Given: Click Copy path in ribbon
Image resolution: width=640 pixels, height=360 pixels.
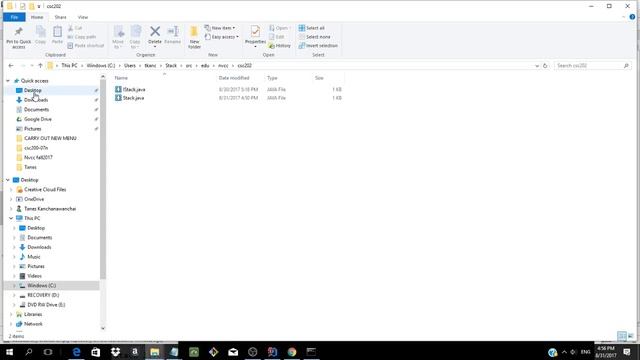Looking at the screenshot, I should click(82, 37).
